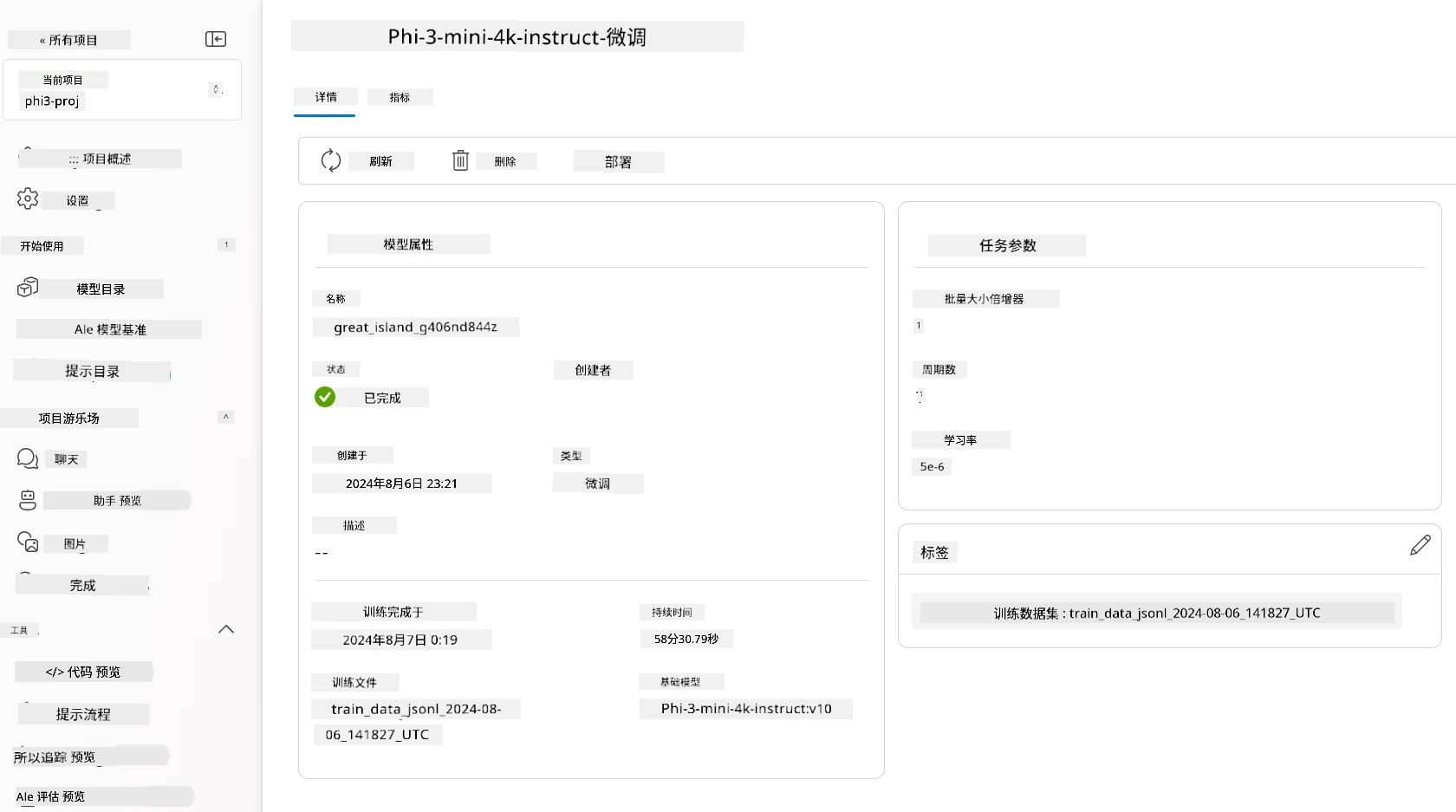Click the page title Phi-3-mini-4k-instruct-微调

pyautogui.click(x=517, y=36)
